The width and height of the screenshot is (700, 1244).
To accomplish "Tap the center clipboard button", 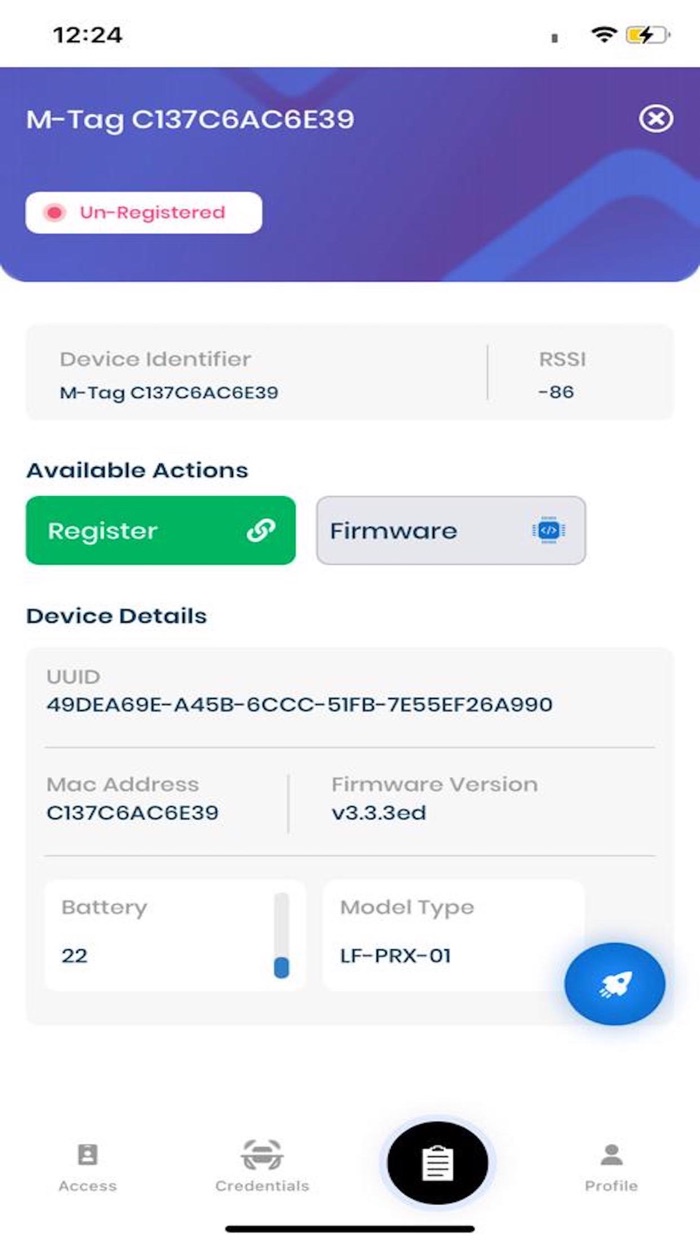I will pos(437,1163).
